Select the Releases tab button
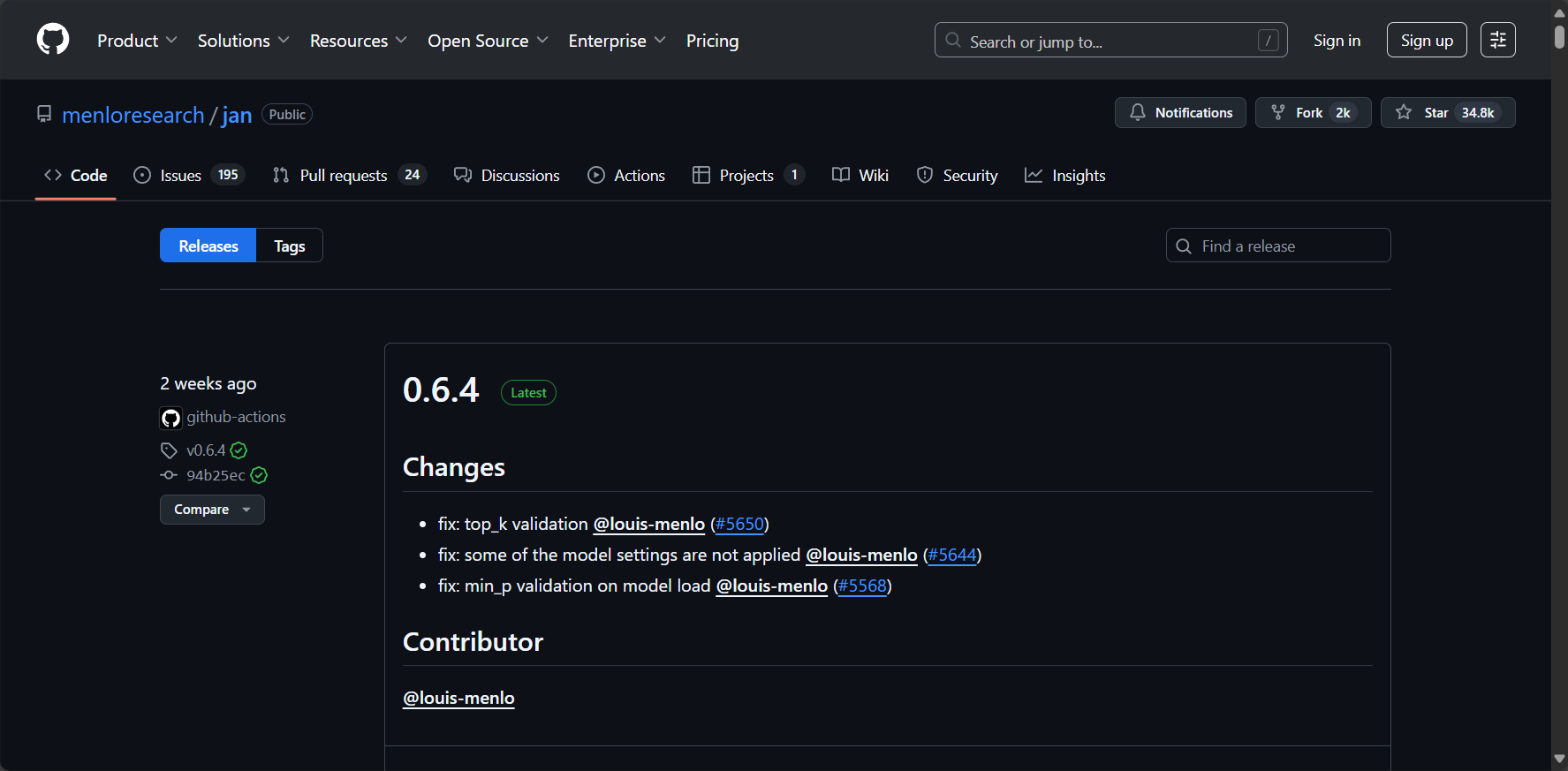This screenshot has width=1568, height=771. [x=208, y=246]
